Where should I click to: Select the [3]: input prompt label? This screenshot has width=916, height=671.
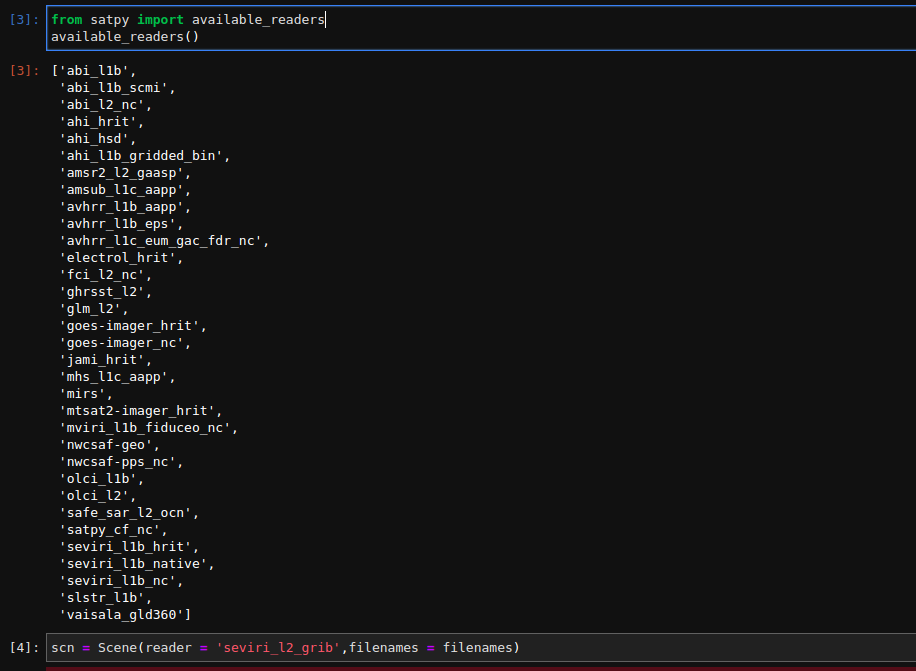(21, 18)
